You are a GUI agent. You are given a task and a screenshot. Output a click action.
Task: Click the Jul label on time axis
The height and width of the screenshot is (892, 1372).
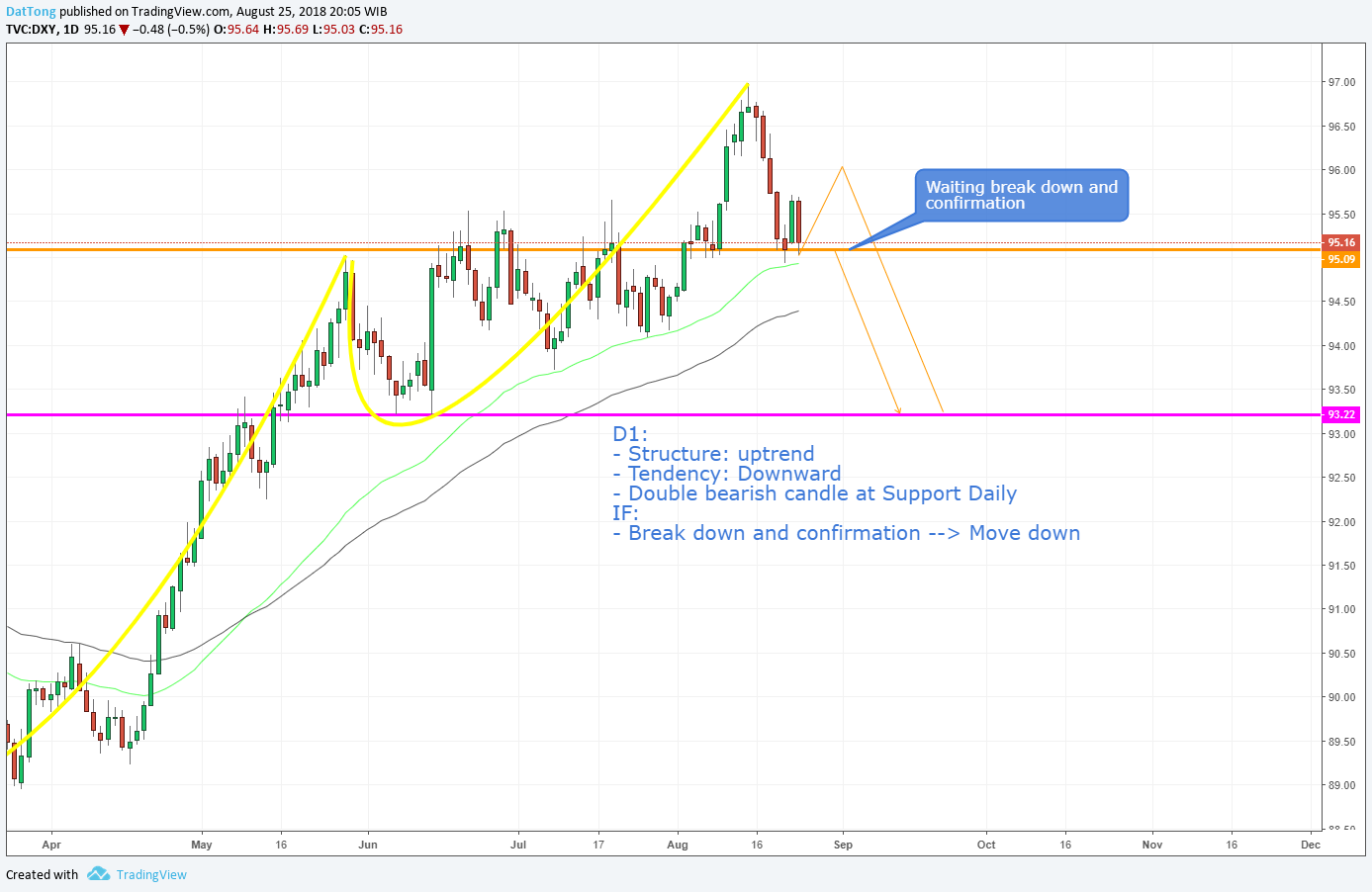[x=518, y=845]
